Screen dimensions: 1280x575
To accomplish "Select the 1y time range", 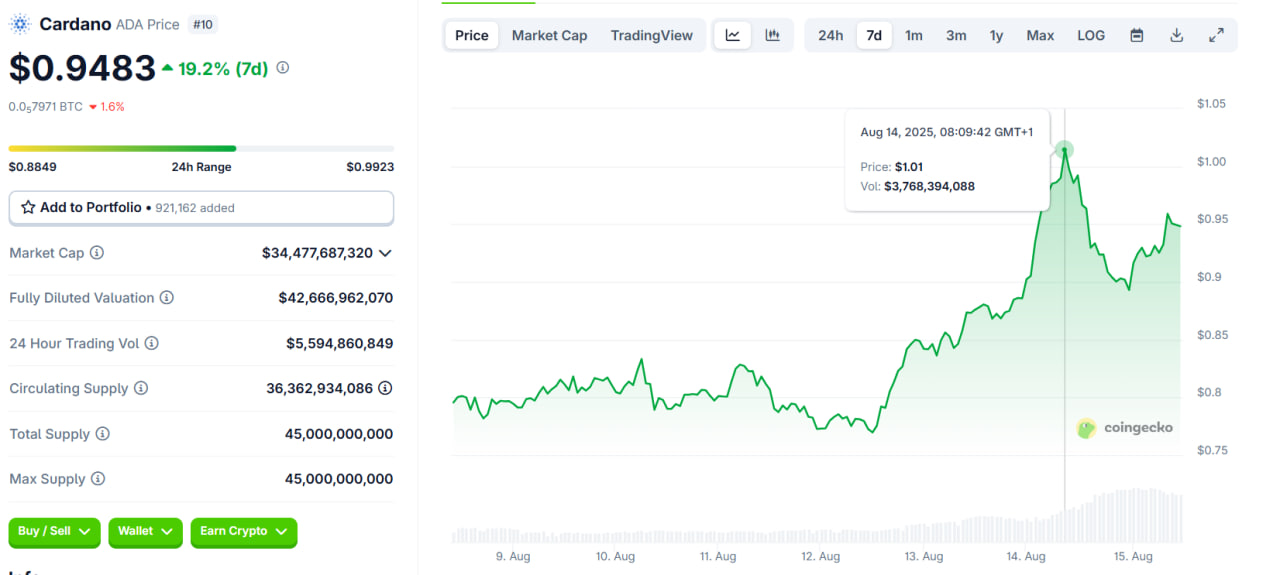I will (x=996, y=35).
